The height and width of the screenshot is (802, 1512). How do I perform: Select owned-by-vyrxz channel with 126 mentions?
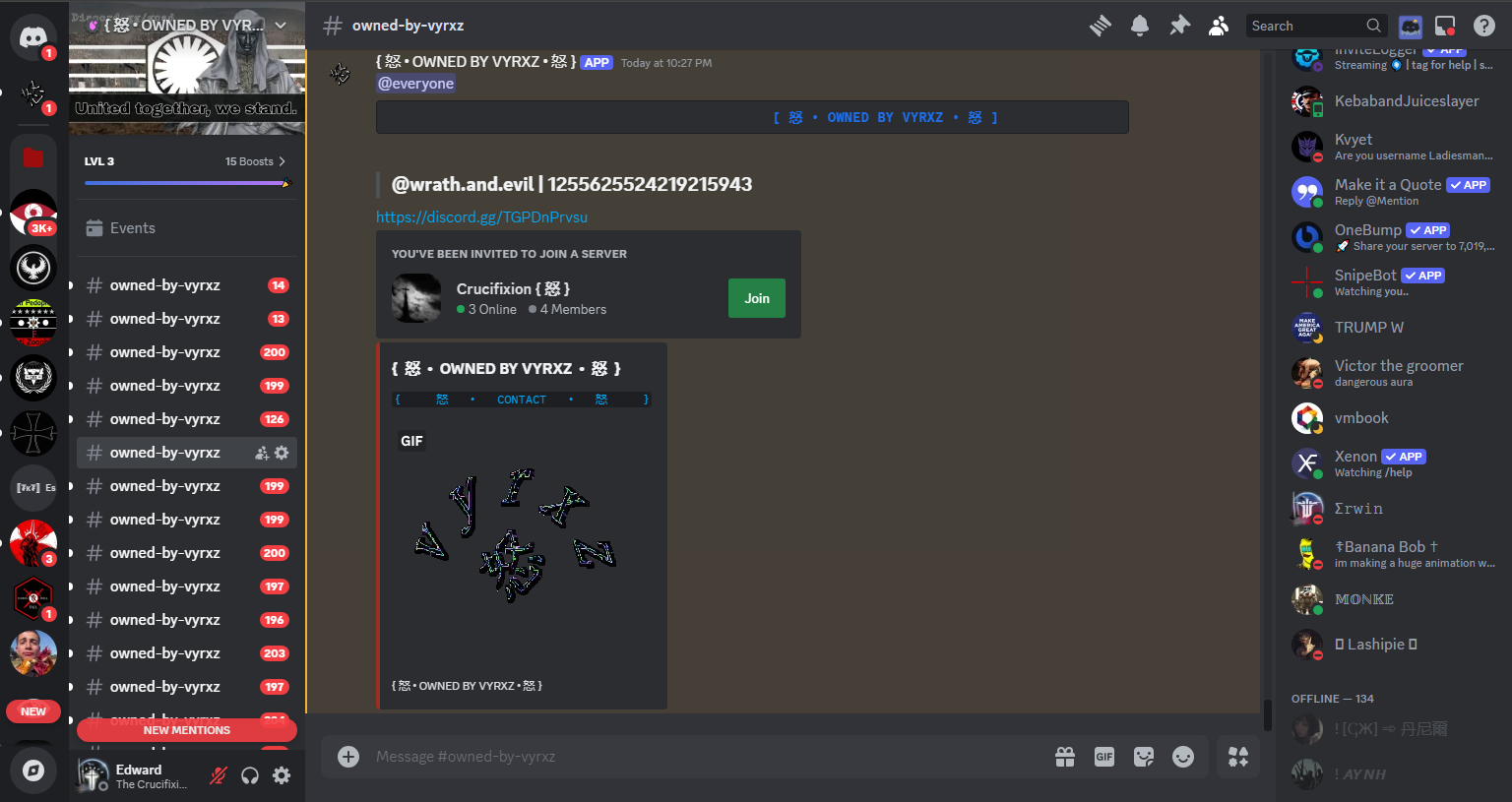point(164,419)
